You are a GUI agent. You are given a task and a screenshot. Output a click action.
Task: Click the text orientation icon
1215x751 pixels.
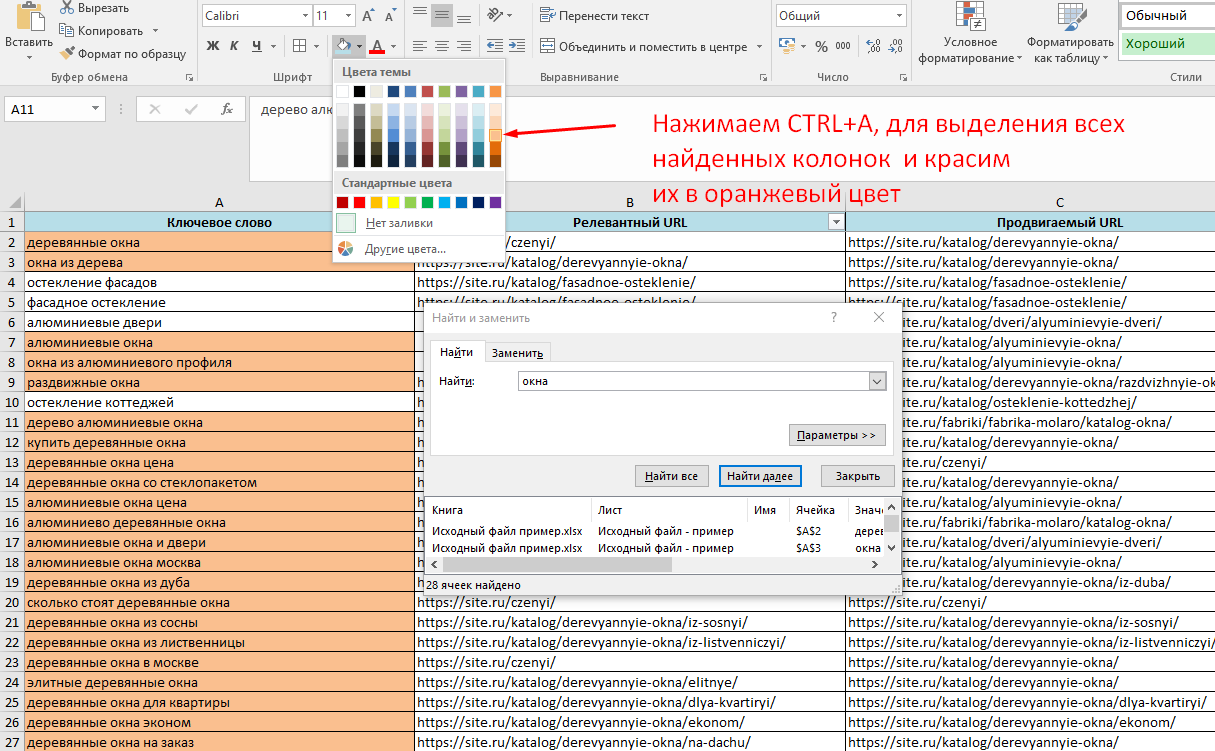[493, 16]
